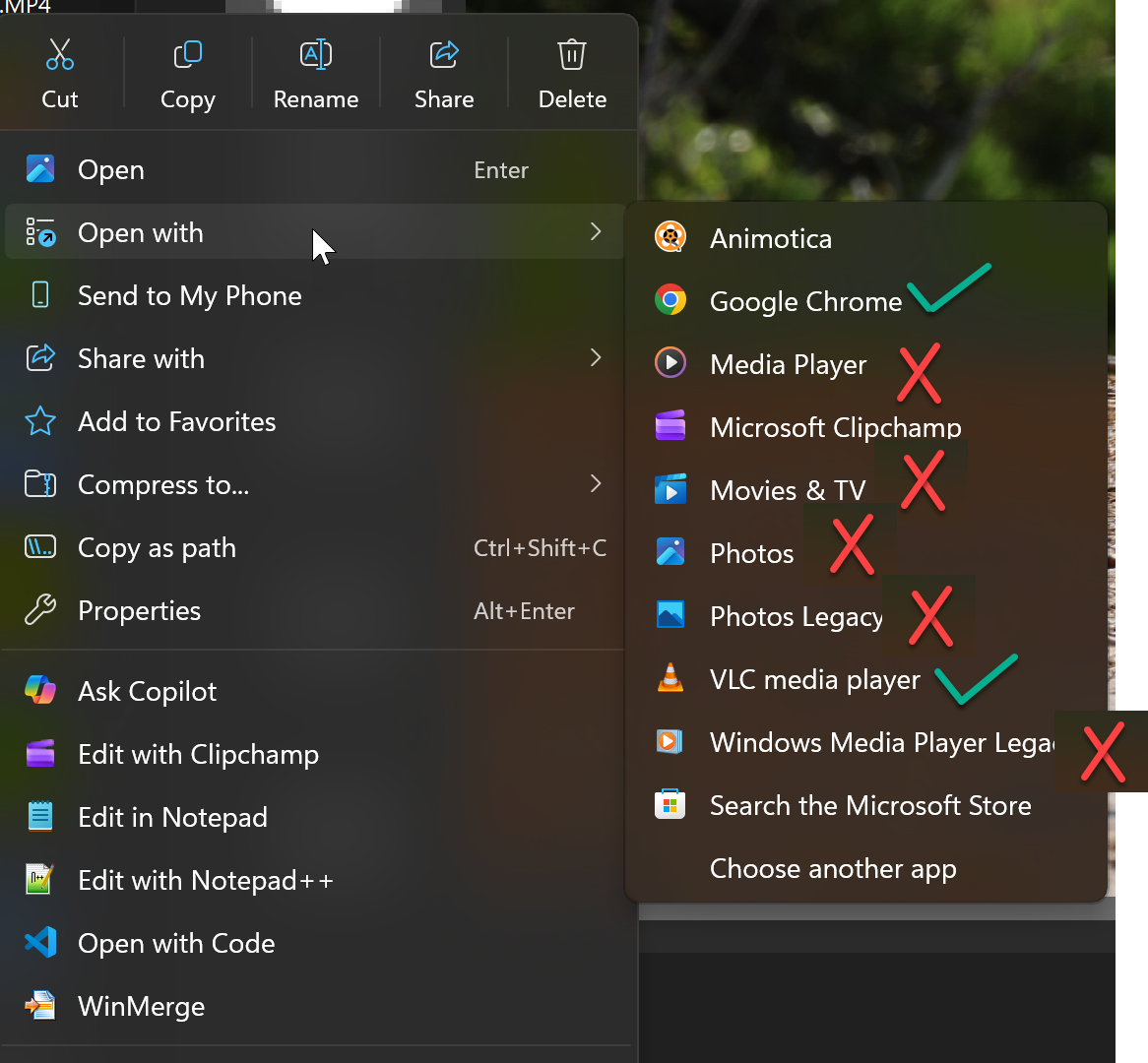
Task: Click the Copy as path icon
Action: coord(40,547)
